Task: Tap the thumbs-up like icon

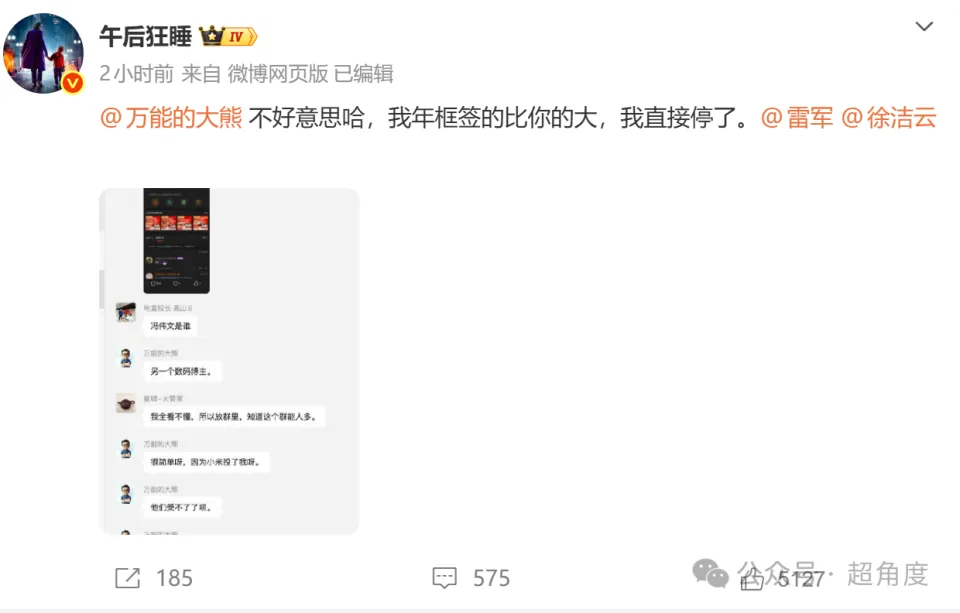Action: pyautogui.click(x=752, y=579)
